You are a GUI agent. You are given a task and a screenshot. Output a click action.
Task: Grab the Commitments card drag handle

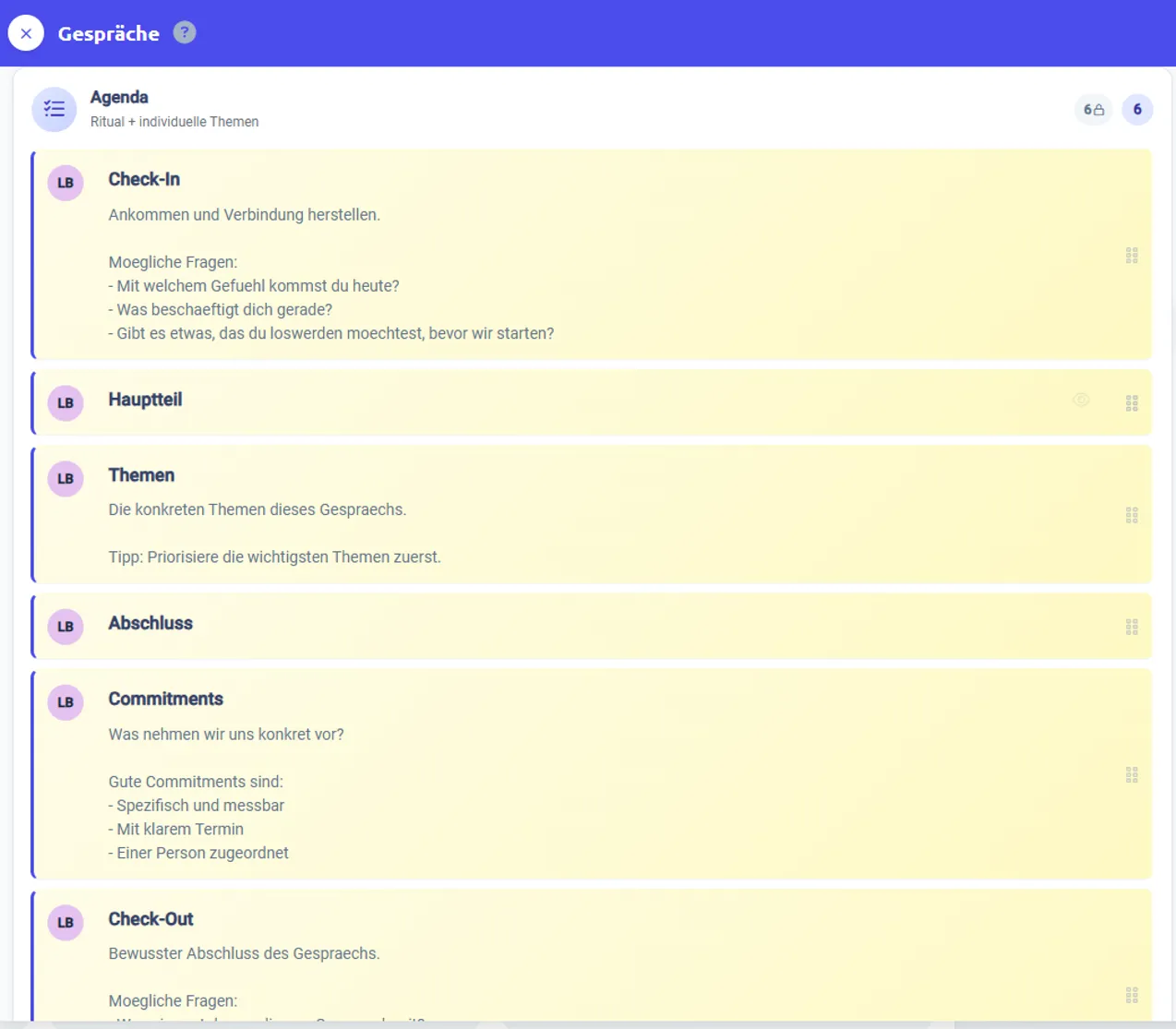click(1132, 774)
